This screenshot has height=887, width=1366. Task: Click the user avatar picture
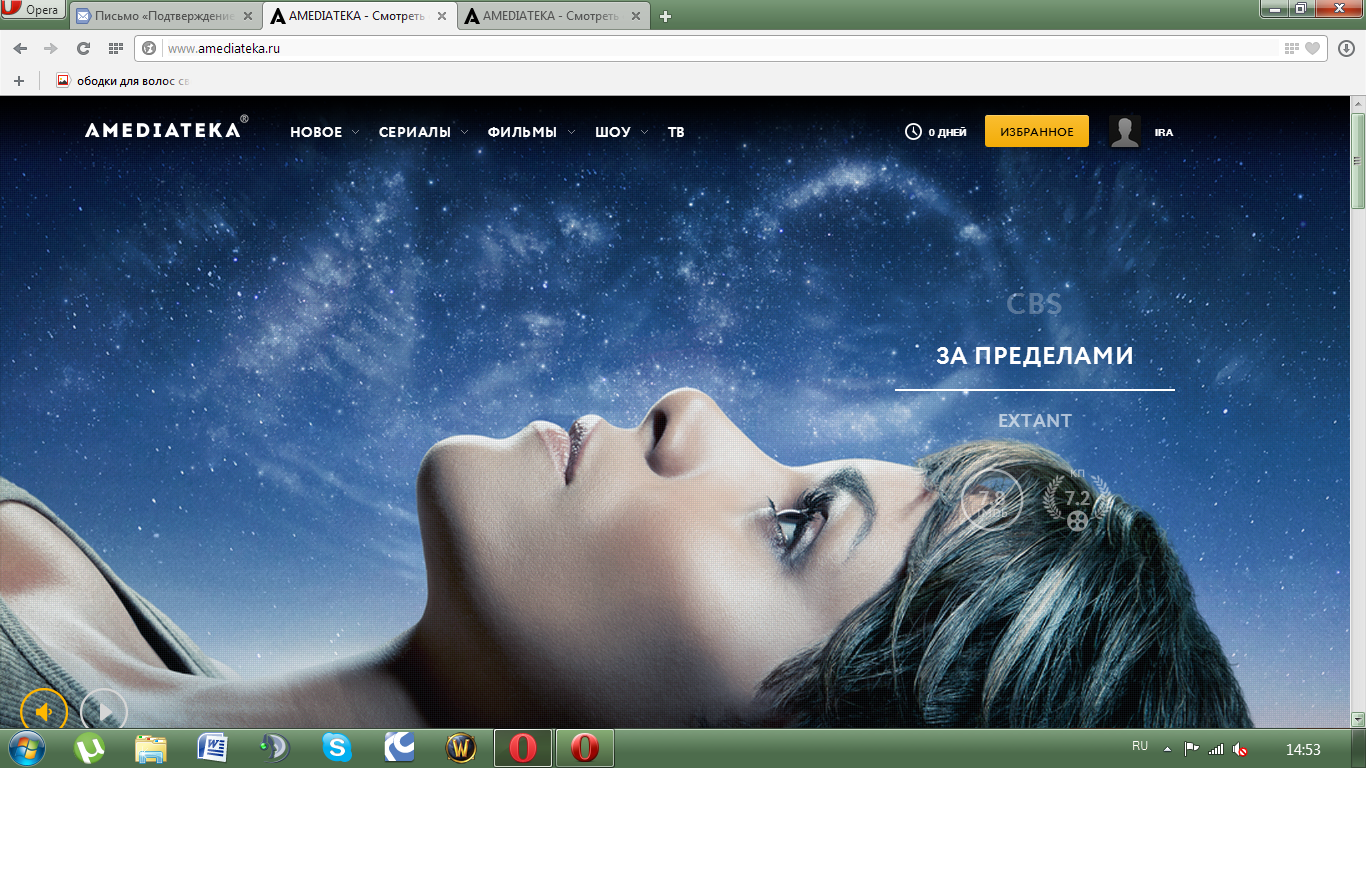pos(1125,131)
